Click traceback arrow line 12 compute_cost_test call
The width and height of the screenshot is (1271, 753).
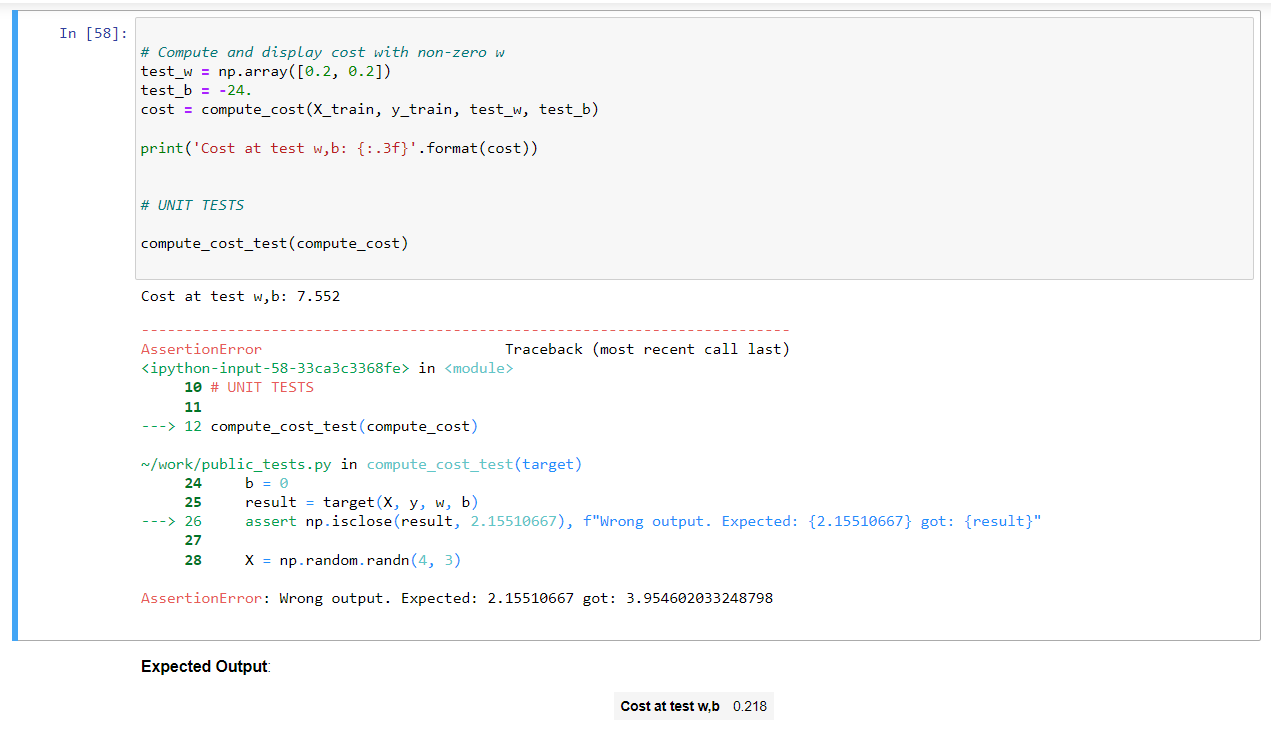pyautogui.click(x=310, y=426)
